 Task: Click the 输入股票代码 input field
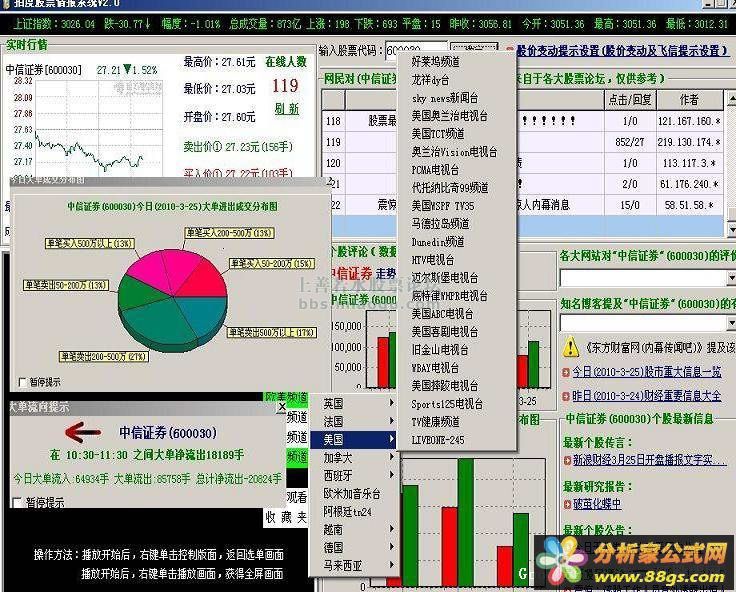pos(416,50)
